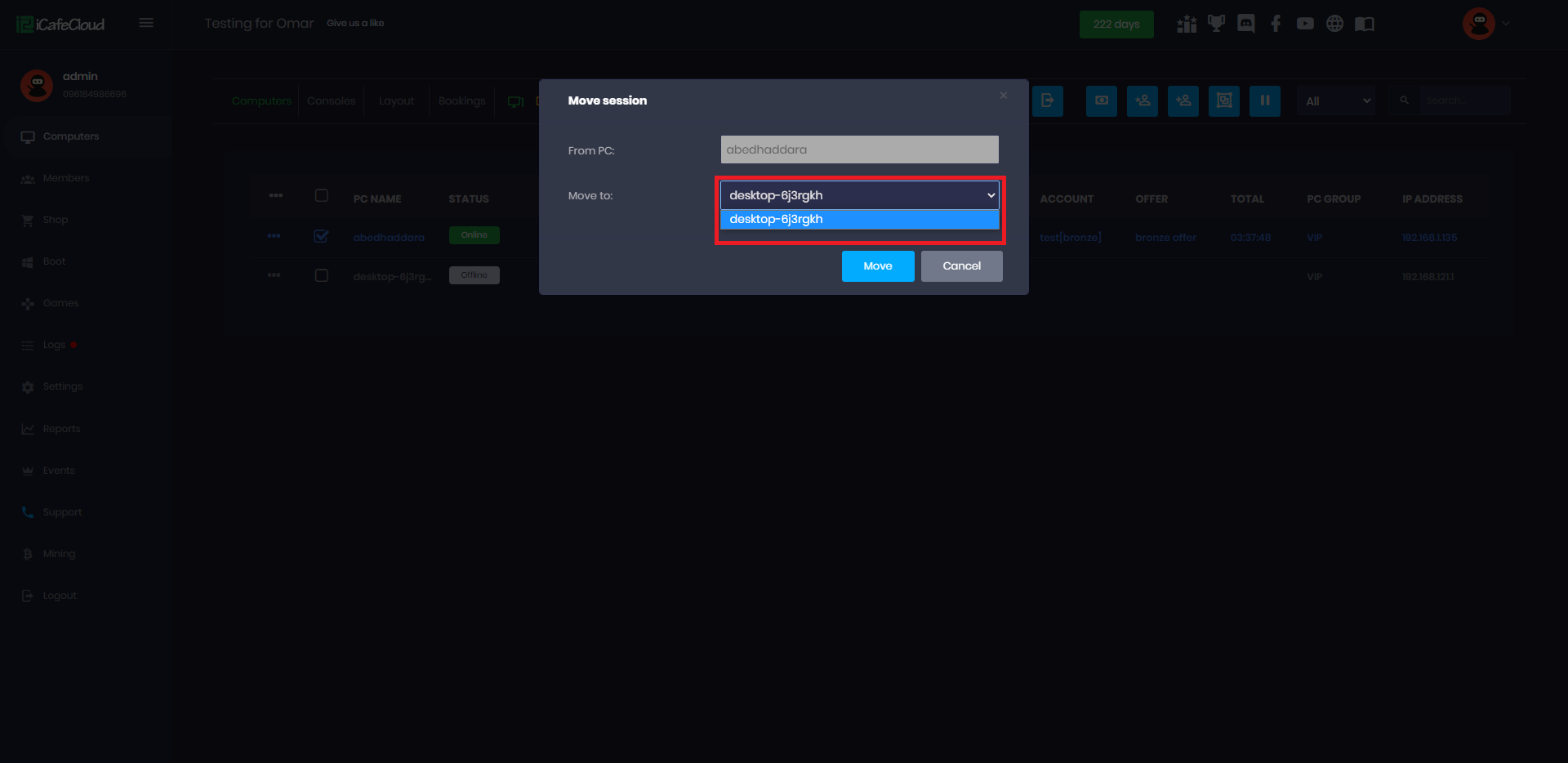Image resolution: width=1568 pixels, height=763 pixels.
Task: Uncheck the abedhaddara row checkbox
Action: tap(321, 236)
